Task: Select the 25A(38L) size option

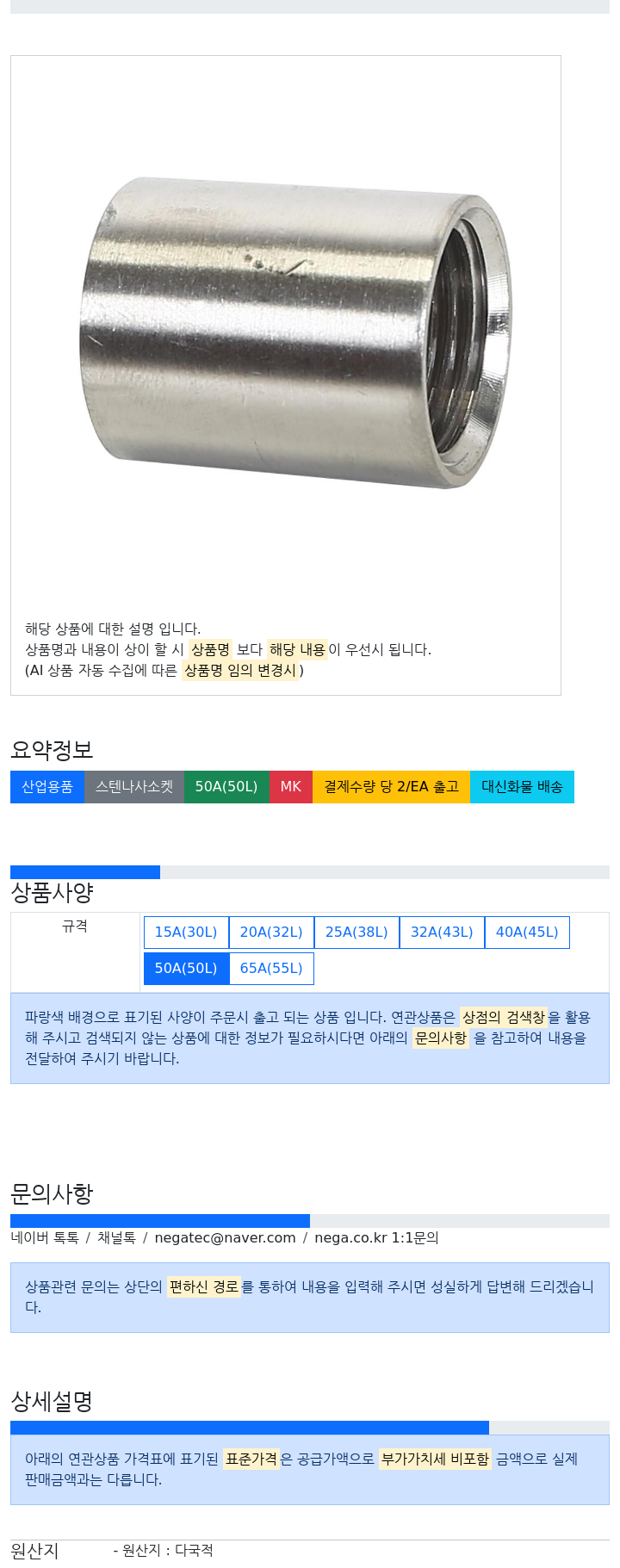Action: pyautogui.click(x=356, y=933)
